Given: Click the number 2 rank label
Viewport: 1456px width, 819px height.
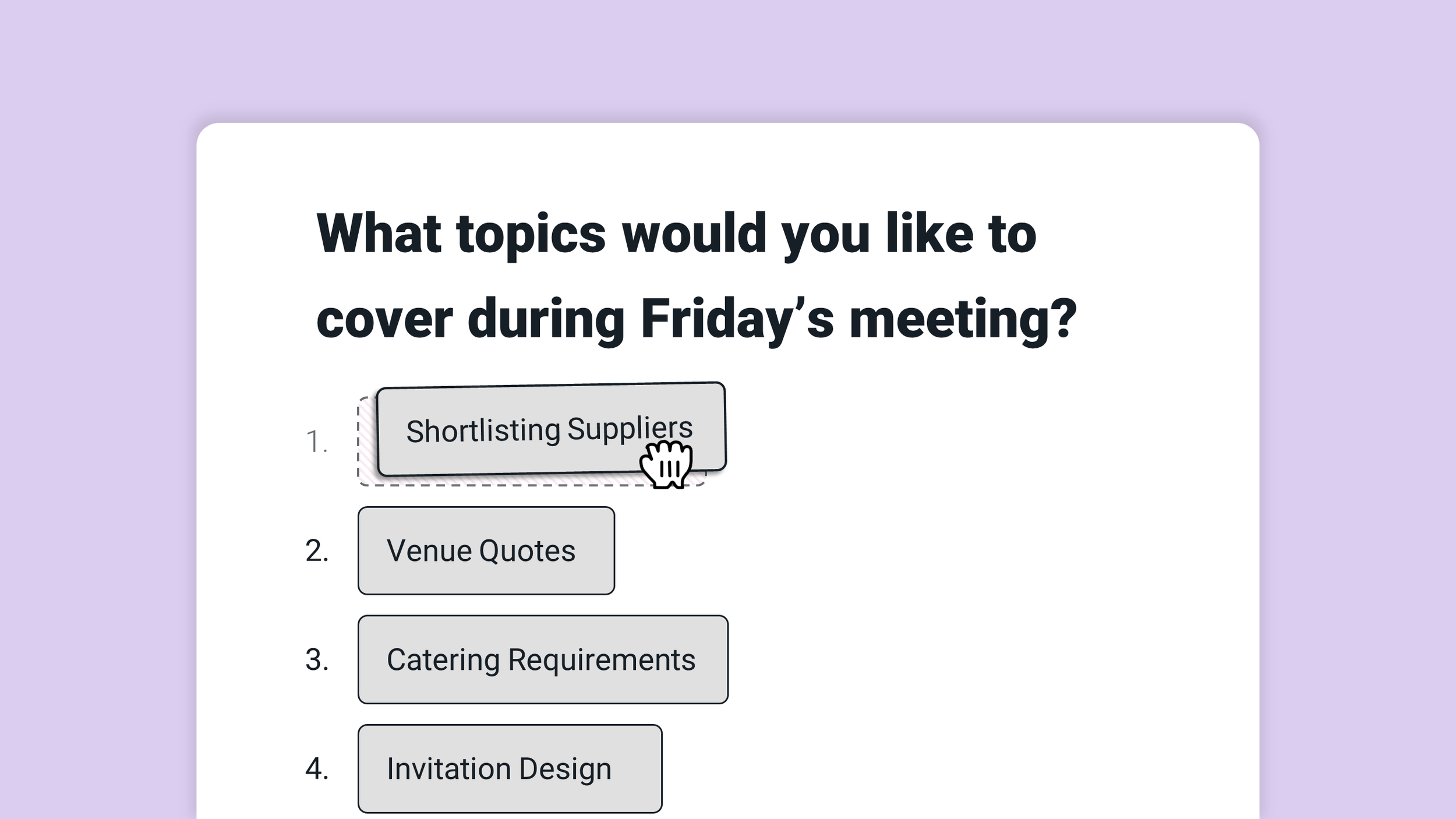Looking at the screenshot, I should click(317, 550).
